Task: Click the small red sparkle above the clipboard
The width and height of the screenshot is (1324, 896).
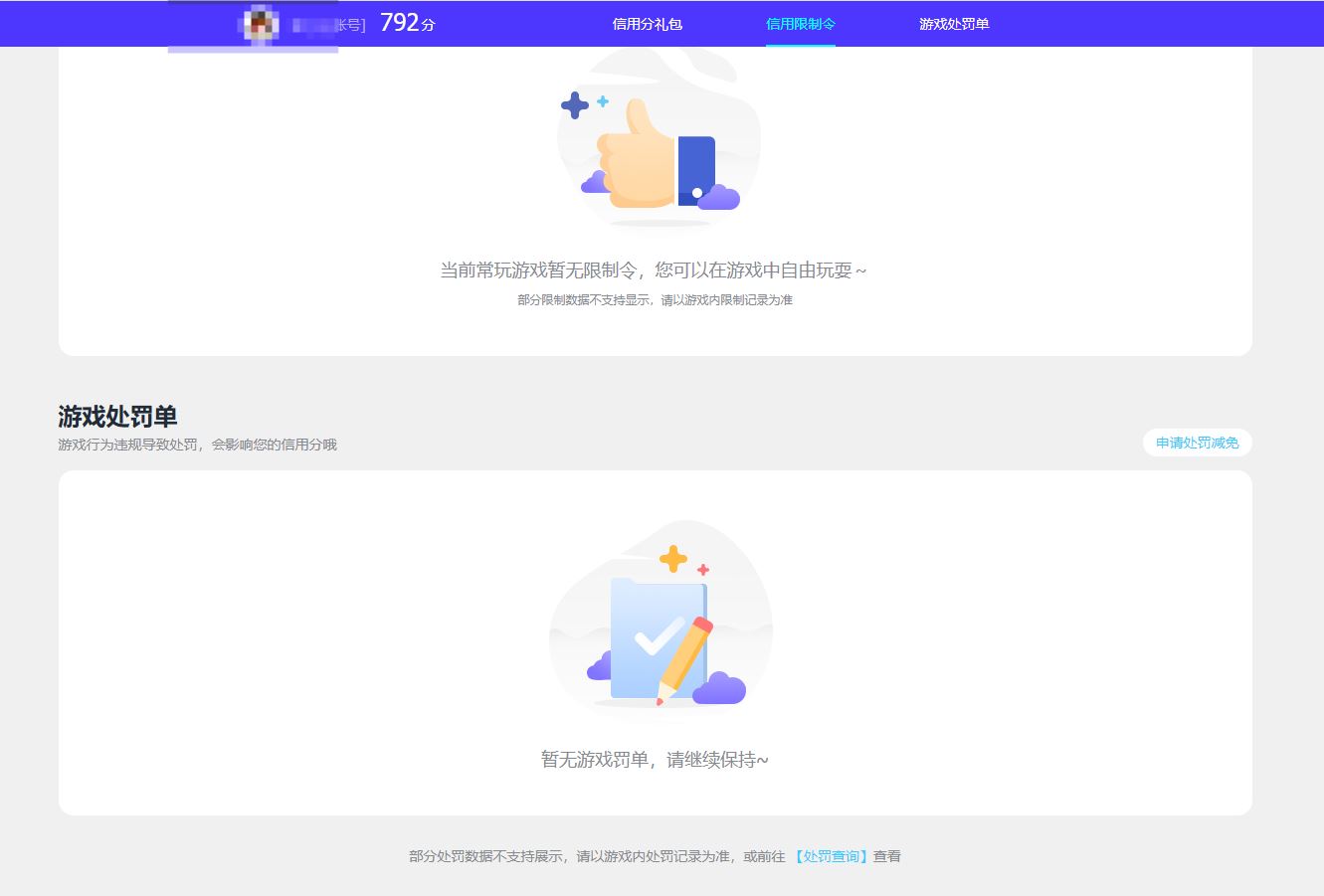Action: pyautogui.click(x=703, y=570)
